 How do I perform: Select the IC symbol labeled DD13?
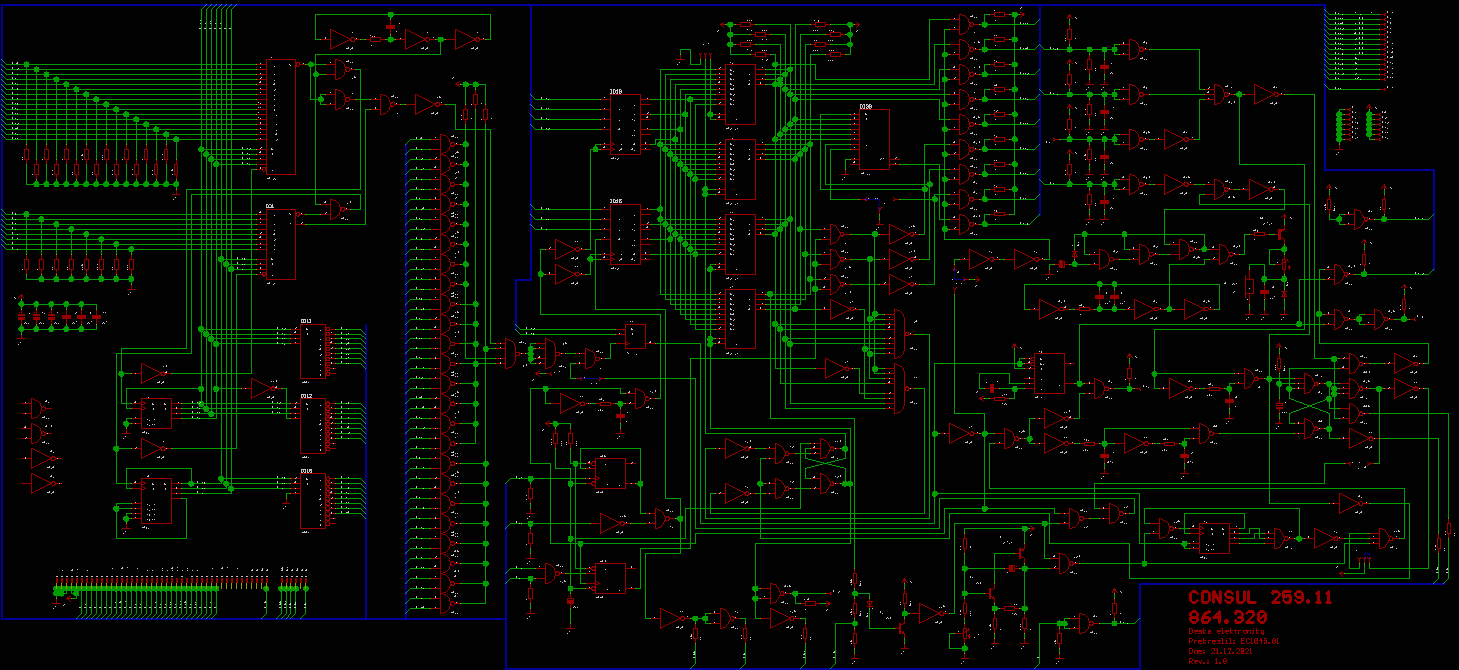pos(313,352)
